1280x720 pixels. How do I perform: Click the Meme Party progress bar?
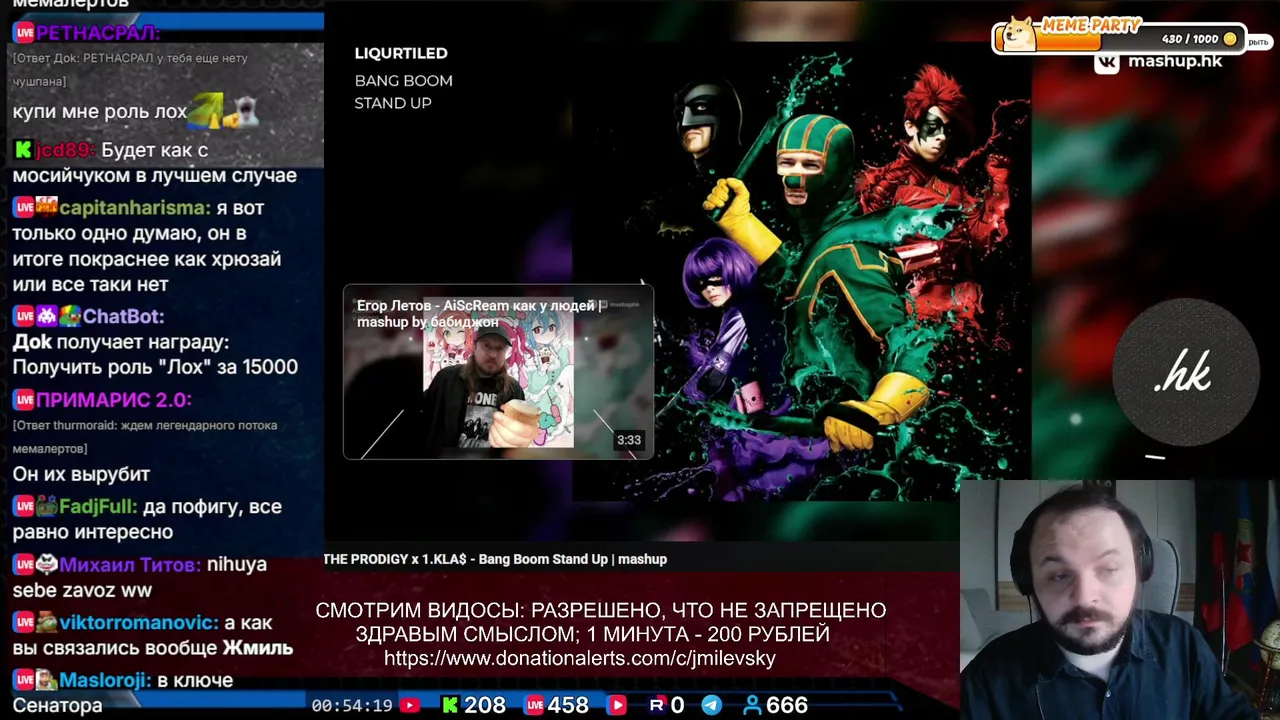click(x=1118, y=39)
